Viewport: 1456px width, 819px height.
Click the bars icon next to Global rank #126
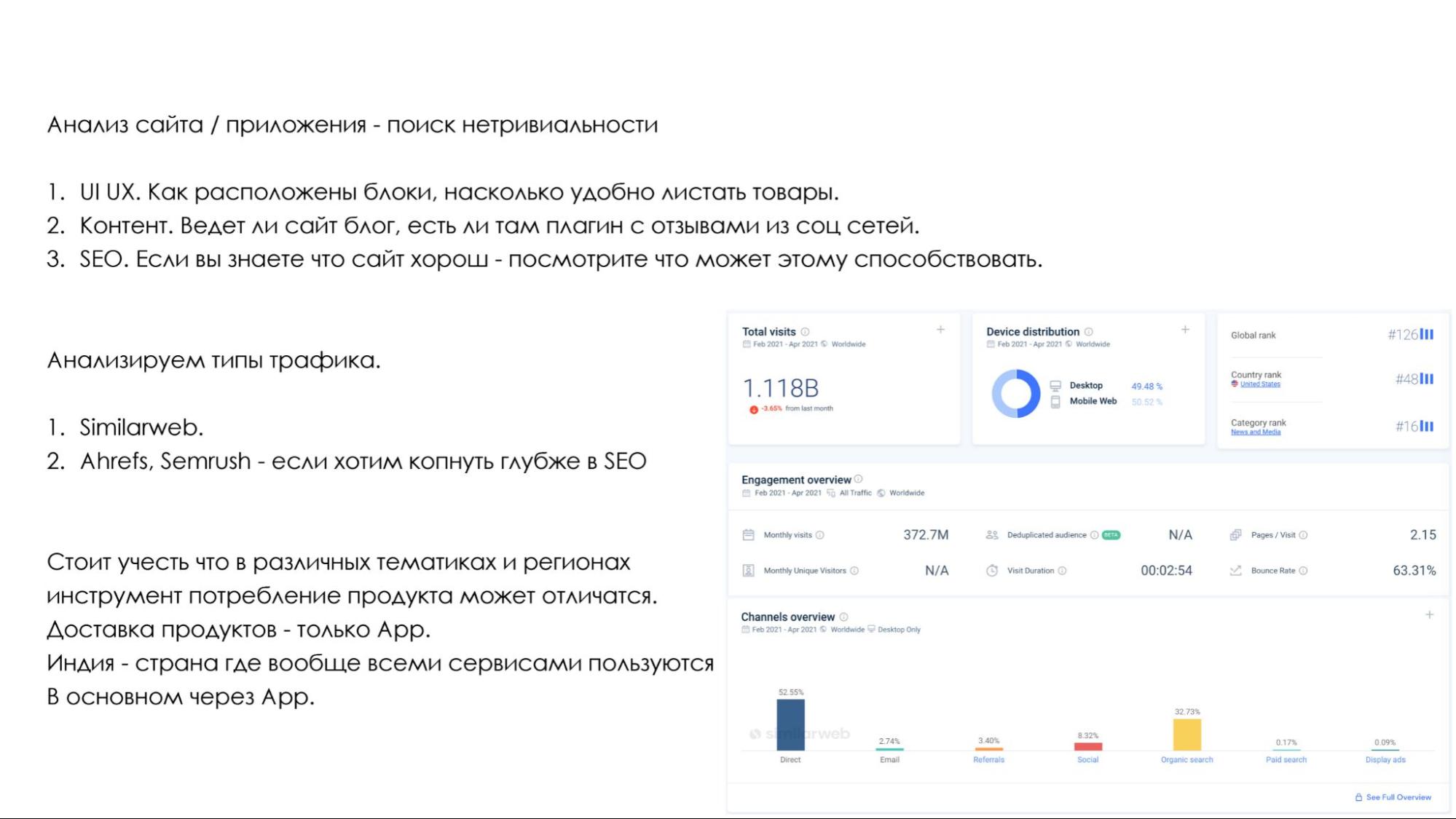1427,334
